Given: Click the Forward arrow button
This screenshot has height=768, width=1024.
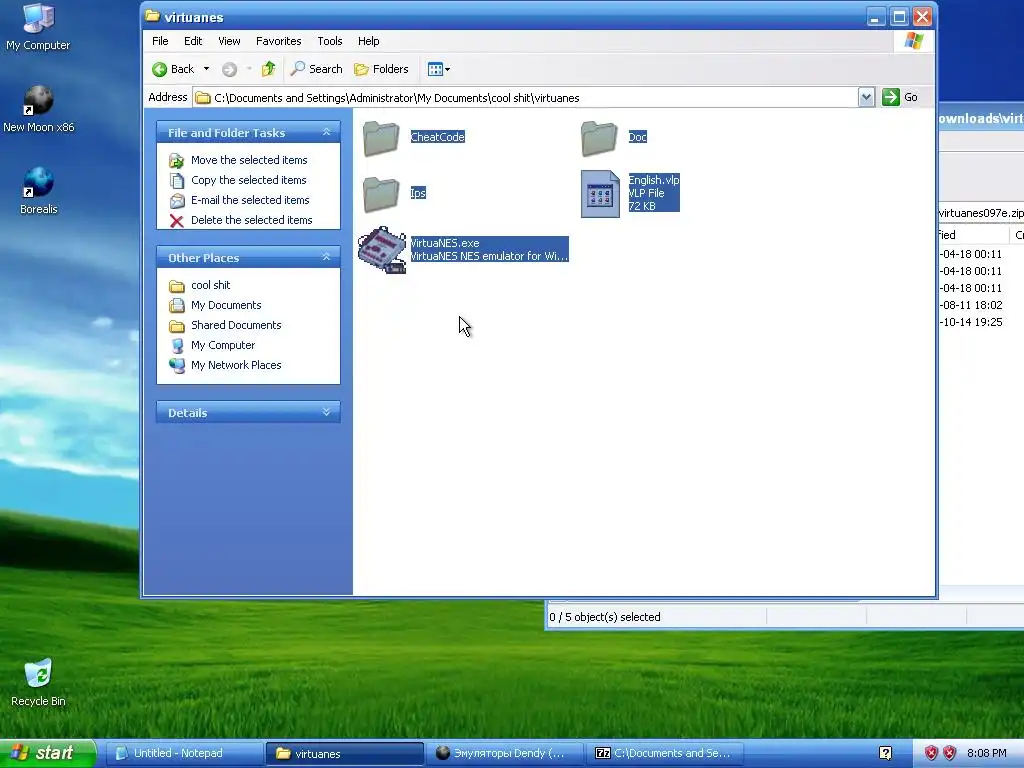Looking at the screenshot, I should coord(229,69).
